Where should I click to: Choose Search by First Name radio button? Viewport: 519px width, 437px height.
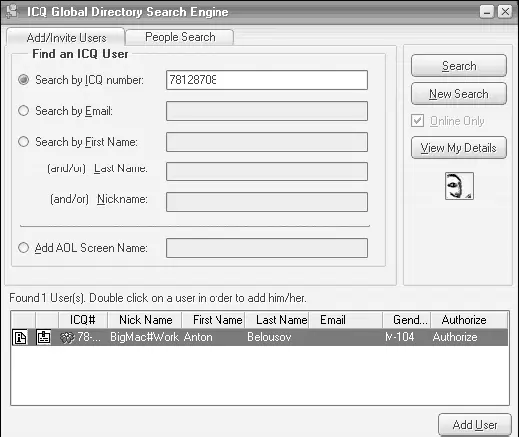coord(23,142)
